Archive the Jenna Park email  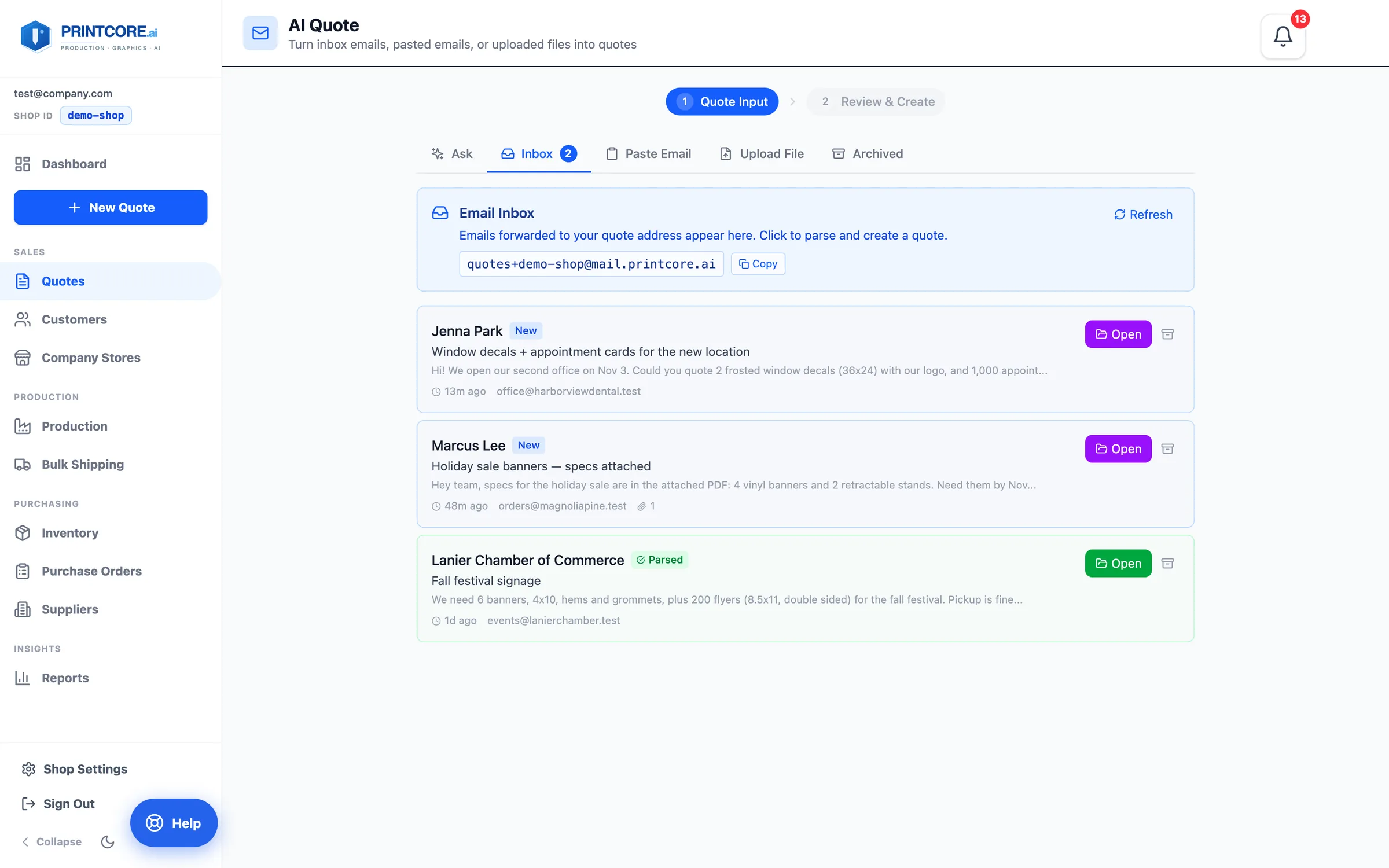(x=1167, y=334)
